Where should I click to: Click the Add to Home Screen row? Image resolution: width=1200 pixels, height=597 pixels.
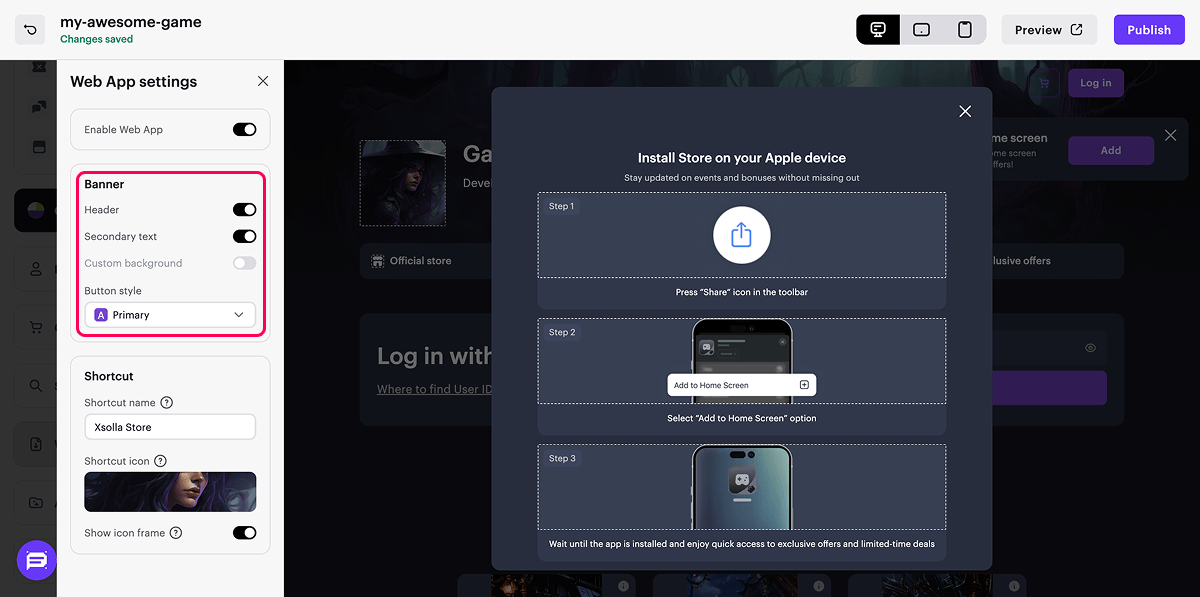click(742, 385)
